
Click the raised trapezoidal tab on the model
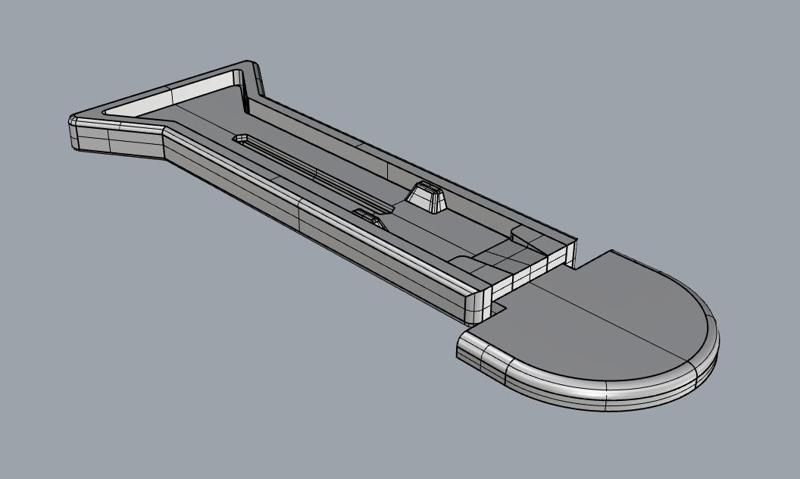(427, 196)
